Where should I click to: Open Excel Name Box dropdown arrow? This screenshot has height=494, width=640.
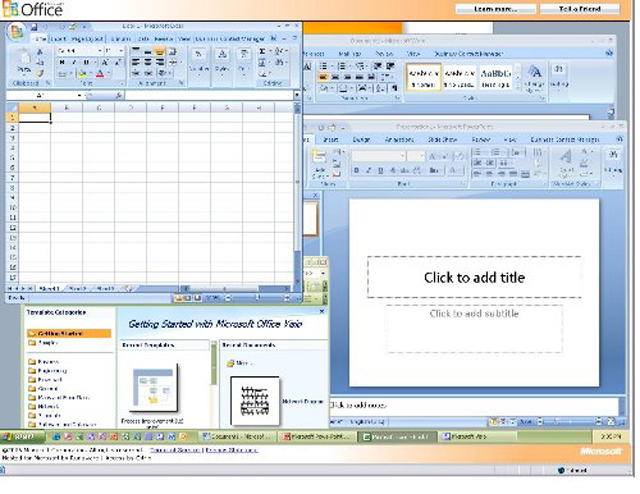tap(79, 96)
